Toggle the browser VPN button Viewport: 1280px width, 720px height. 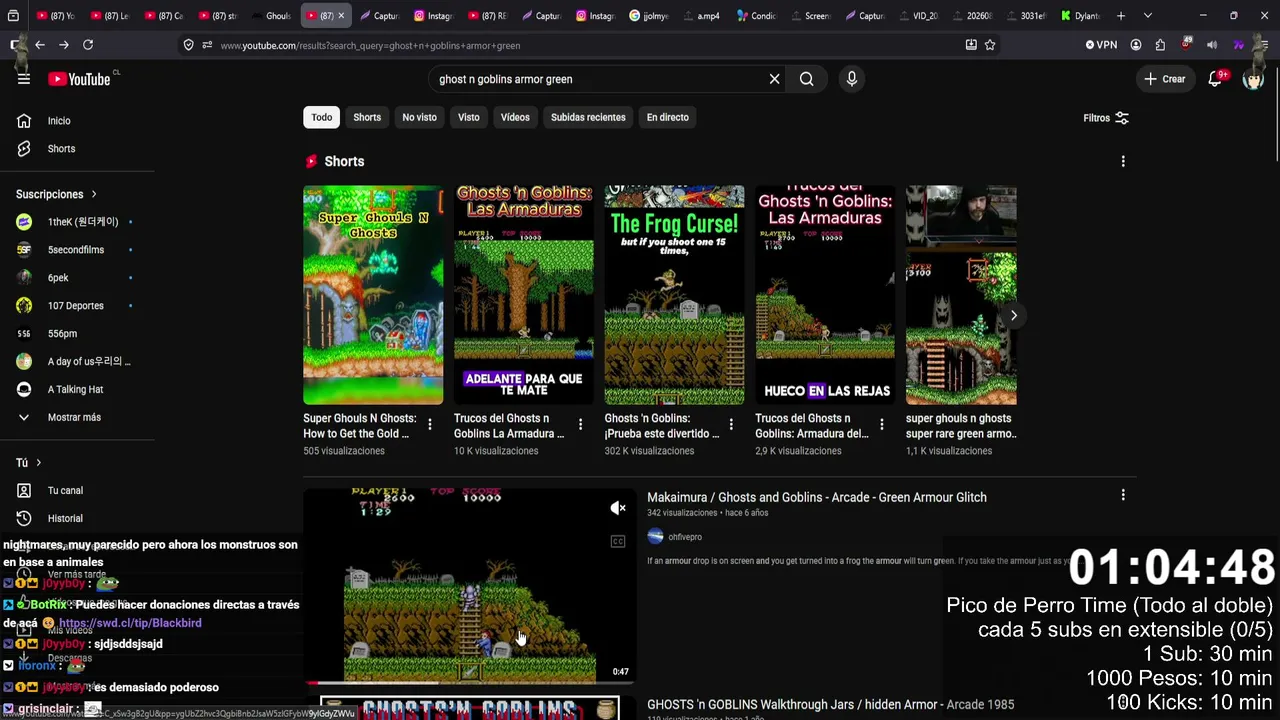[x=1101, y=45]
